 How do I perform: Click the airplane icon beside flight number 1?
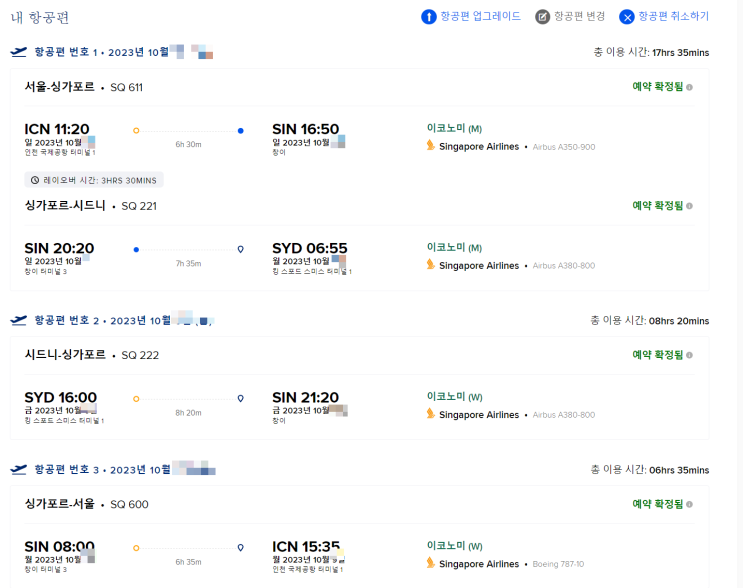coord(18,52)
